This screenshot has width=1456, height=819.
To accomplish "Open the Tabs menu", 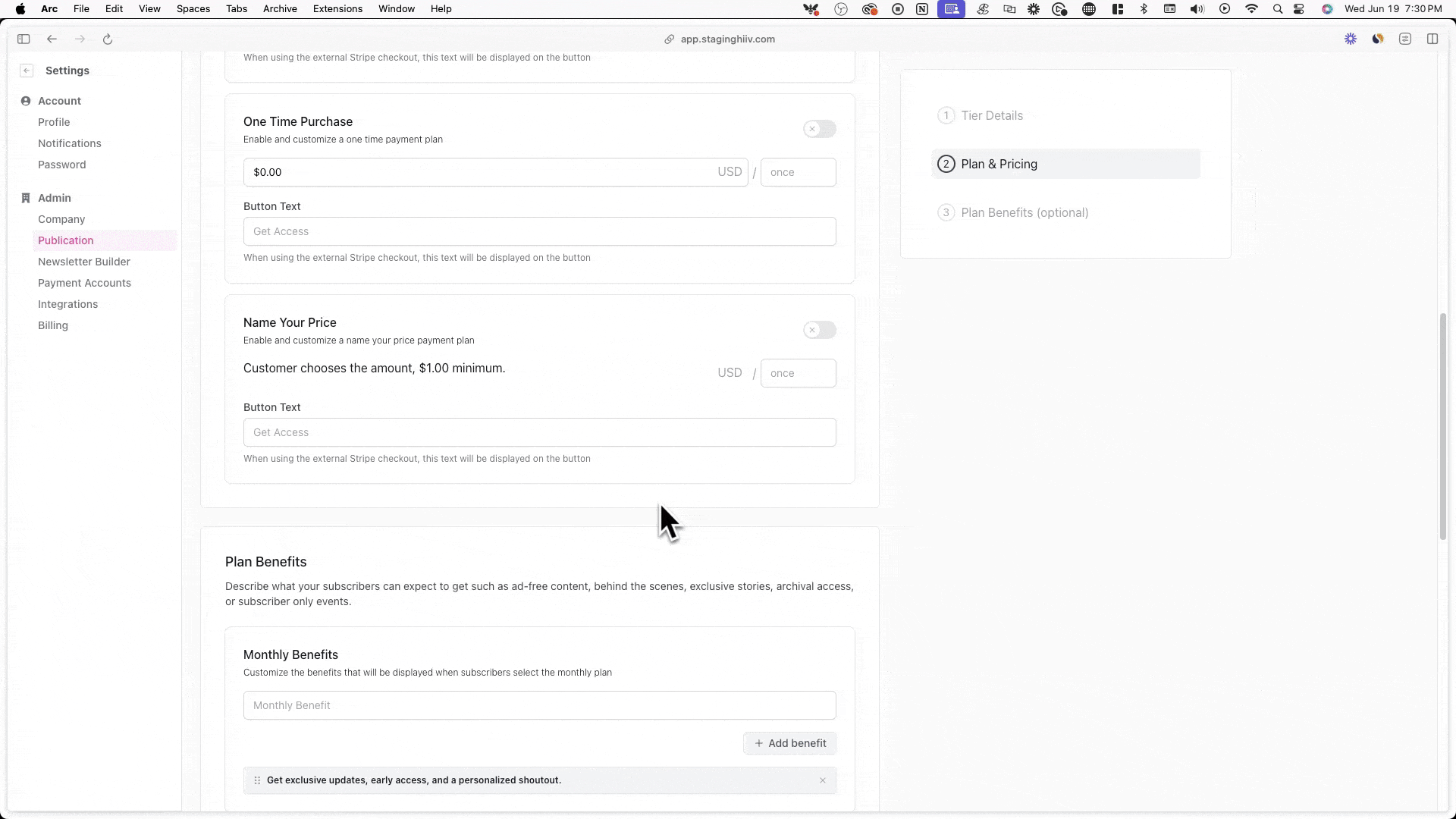I will [x=237, y=9].
